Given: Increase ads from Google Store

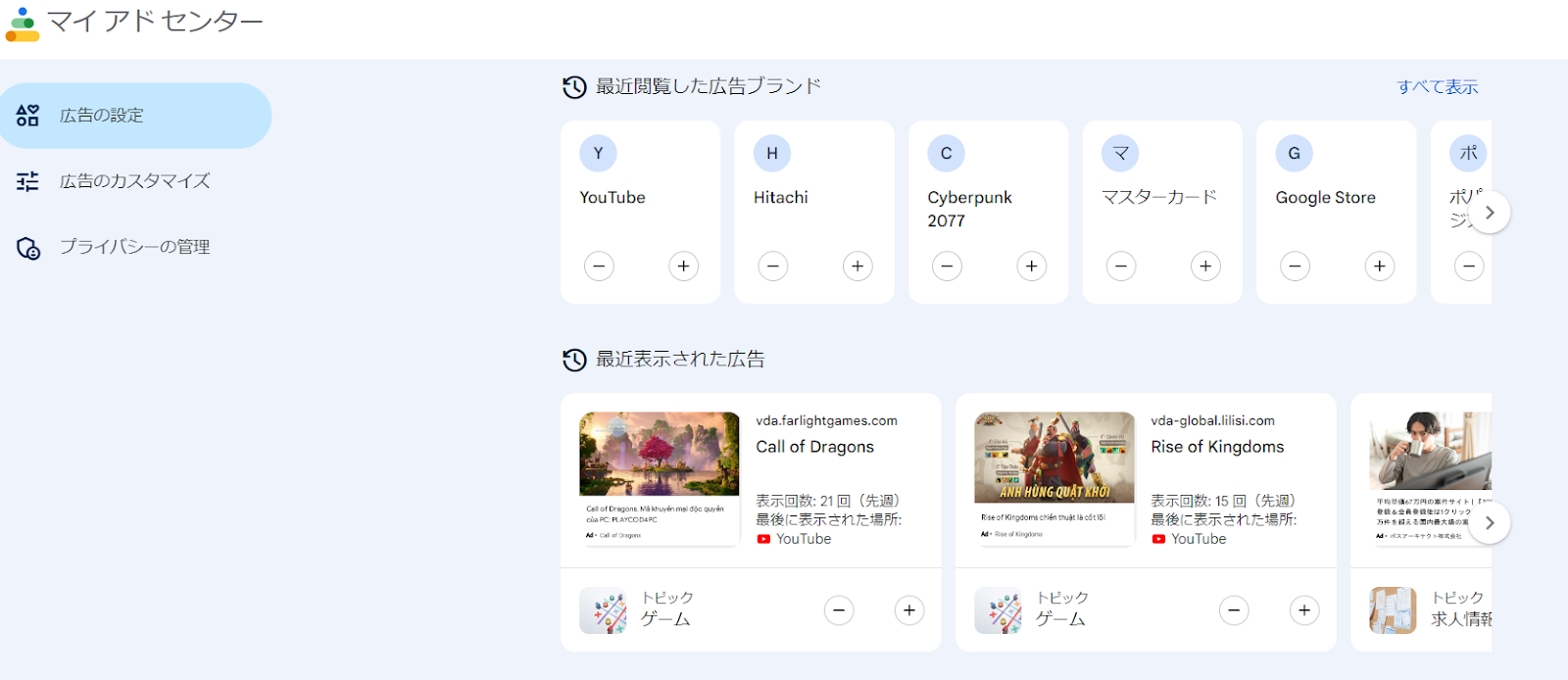Looking at the screenshot, I should [x=1380, y=266].
